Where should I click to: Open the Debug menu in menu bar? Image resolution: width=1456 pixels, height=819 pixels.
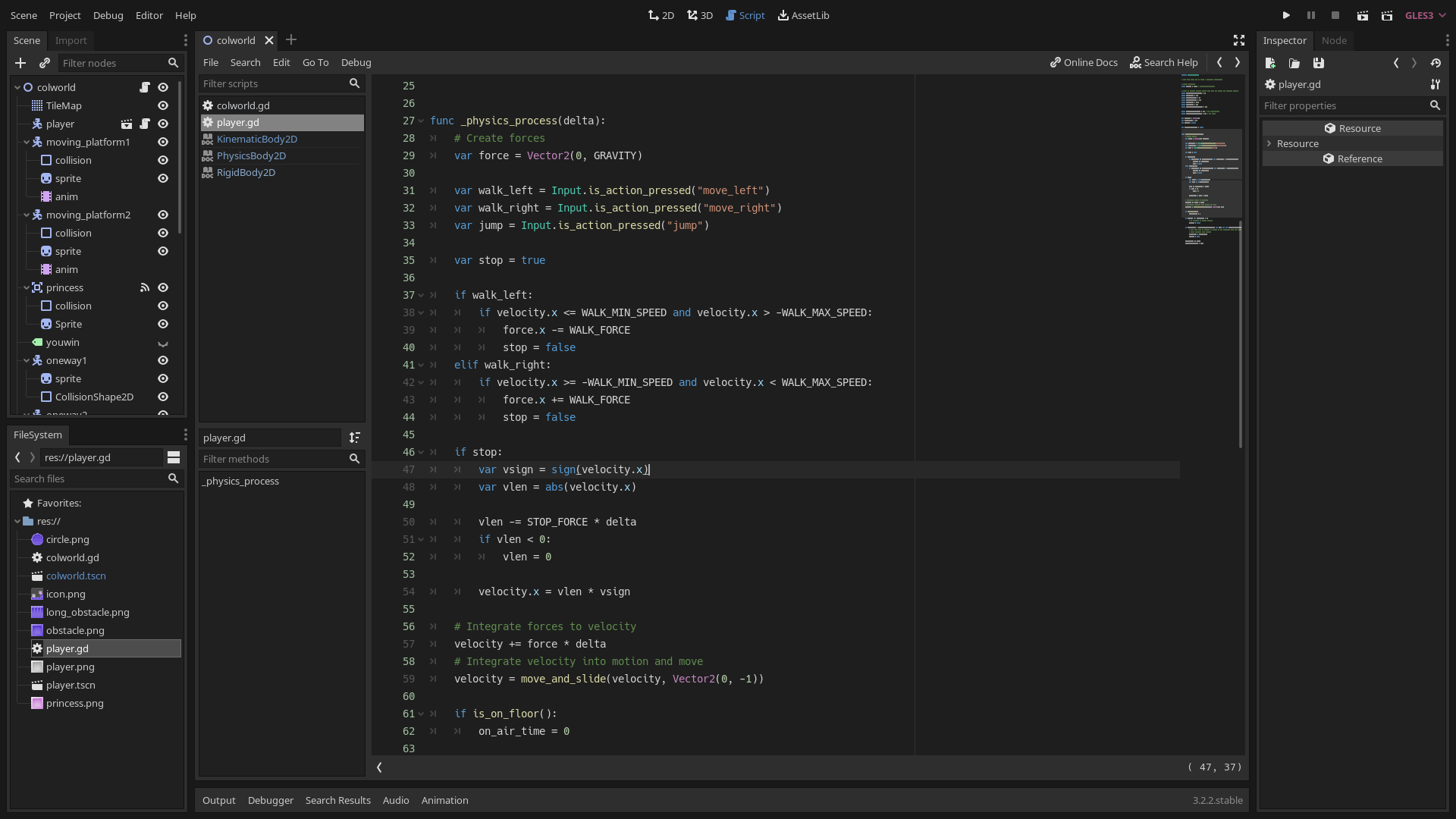point(108,15)
